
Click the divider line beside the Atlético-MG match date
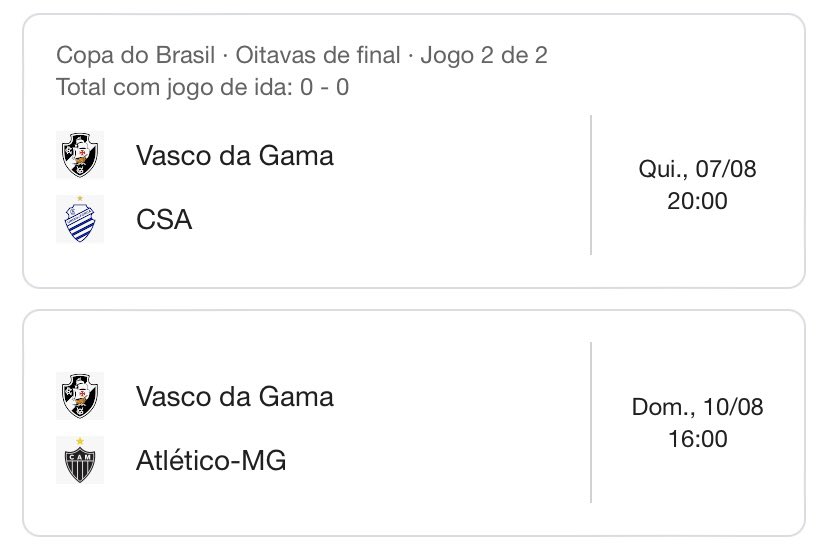pyautogui.click(x=591, y=422)
